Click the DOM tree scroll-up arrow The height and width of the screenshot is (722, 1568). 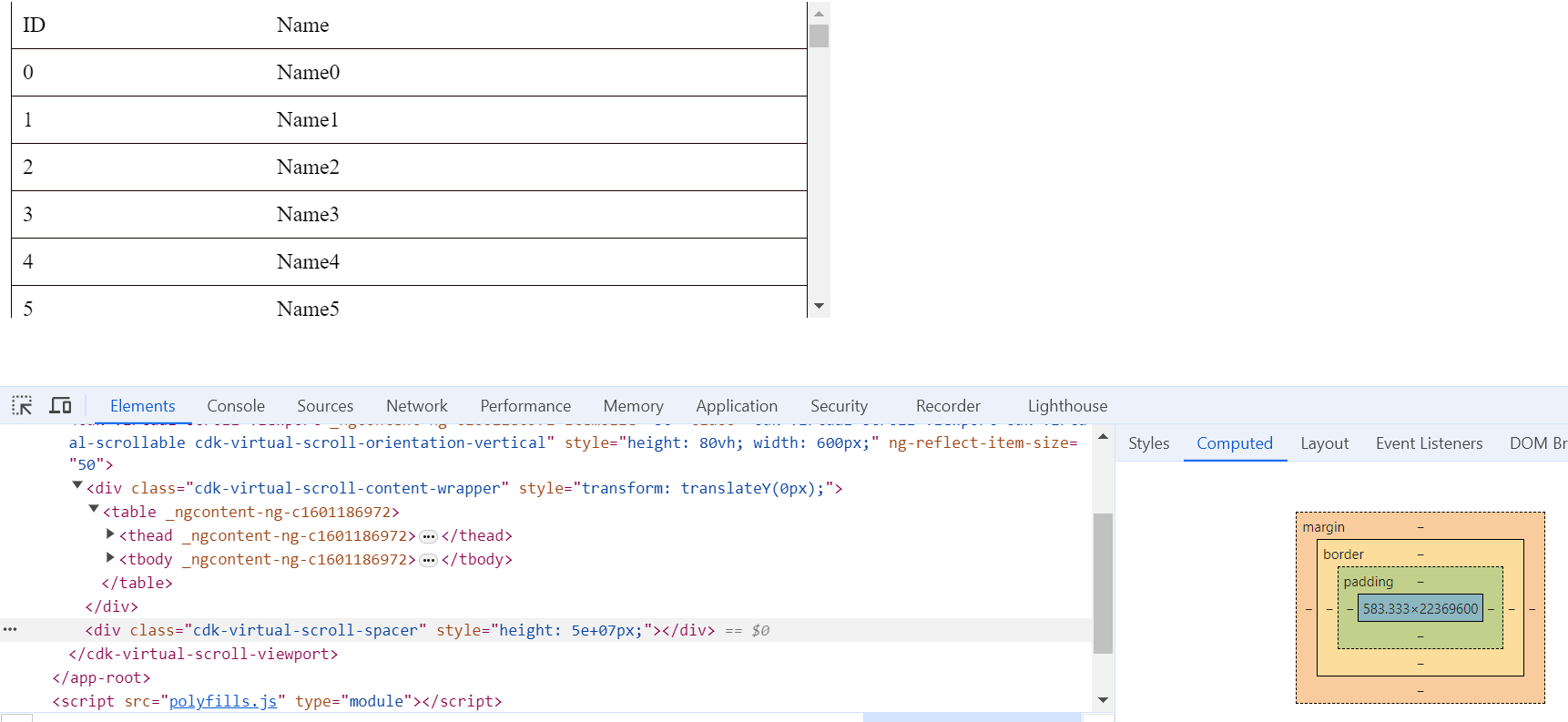pyautogui.click(x=1103, y=437)
